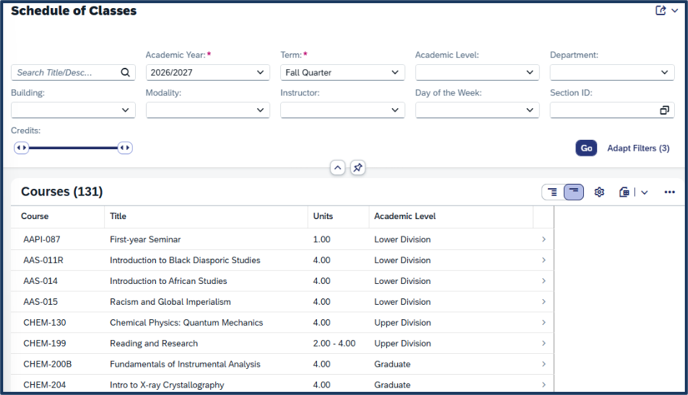This screenshot has width=688, height=395.
Task: Click the Academic Level column header
Action: click(405, 216)
